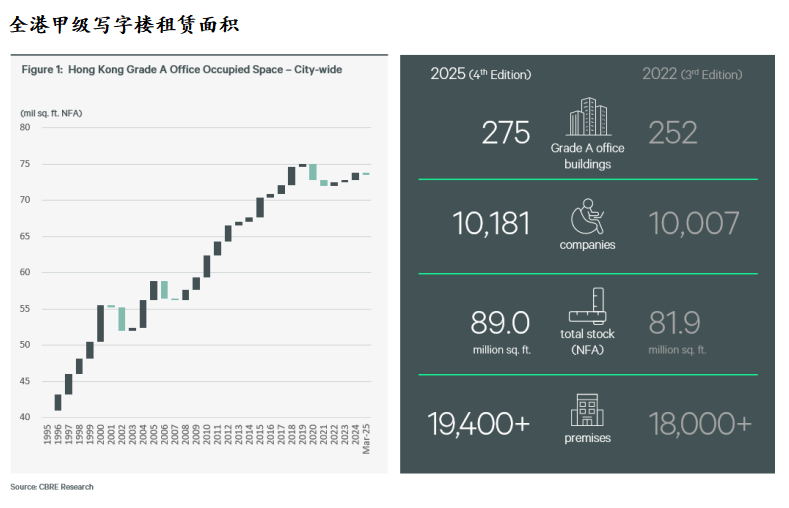
Task: Click the 89.0 million sq. ft. value
Action: (x=500, y=323)
